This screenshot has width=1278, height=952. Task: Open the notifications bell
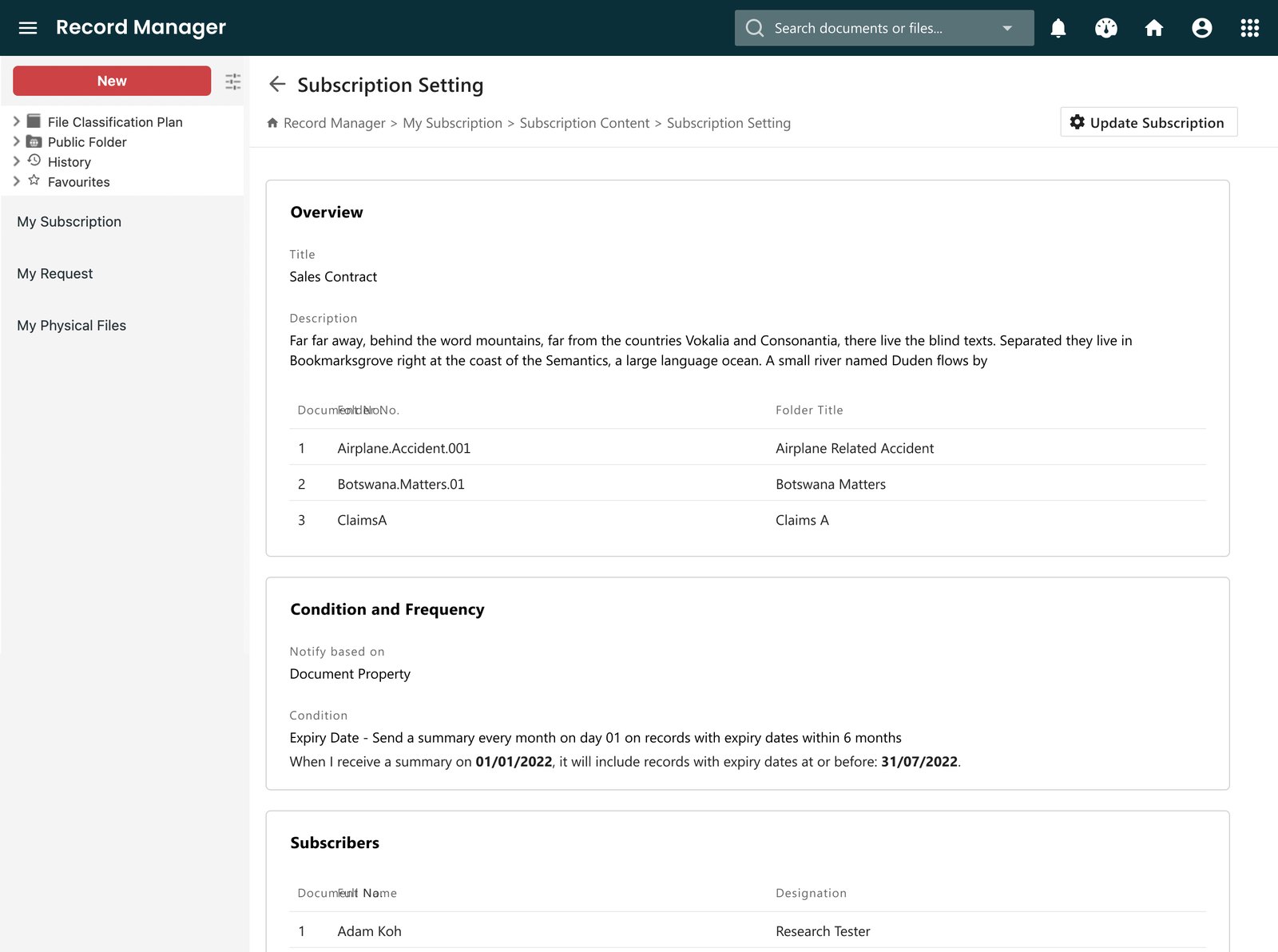point(1058,28)
